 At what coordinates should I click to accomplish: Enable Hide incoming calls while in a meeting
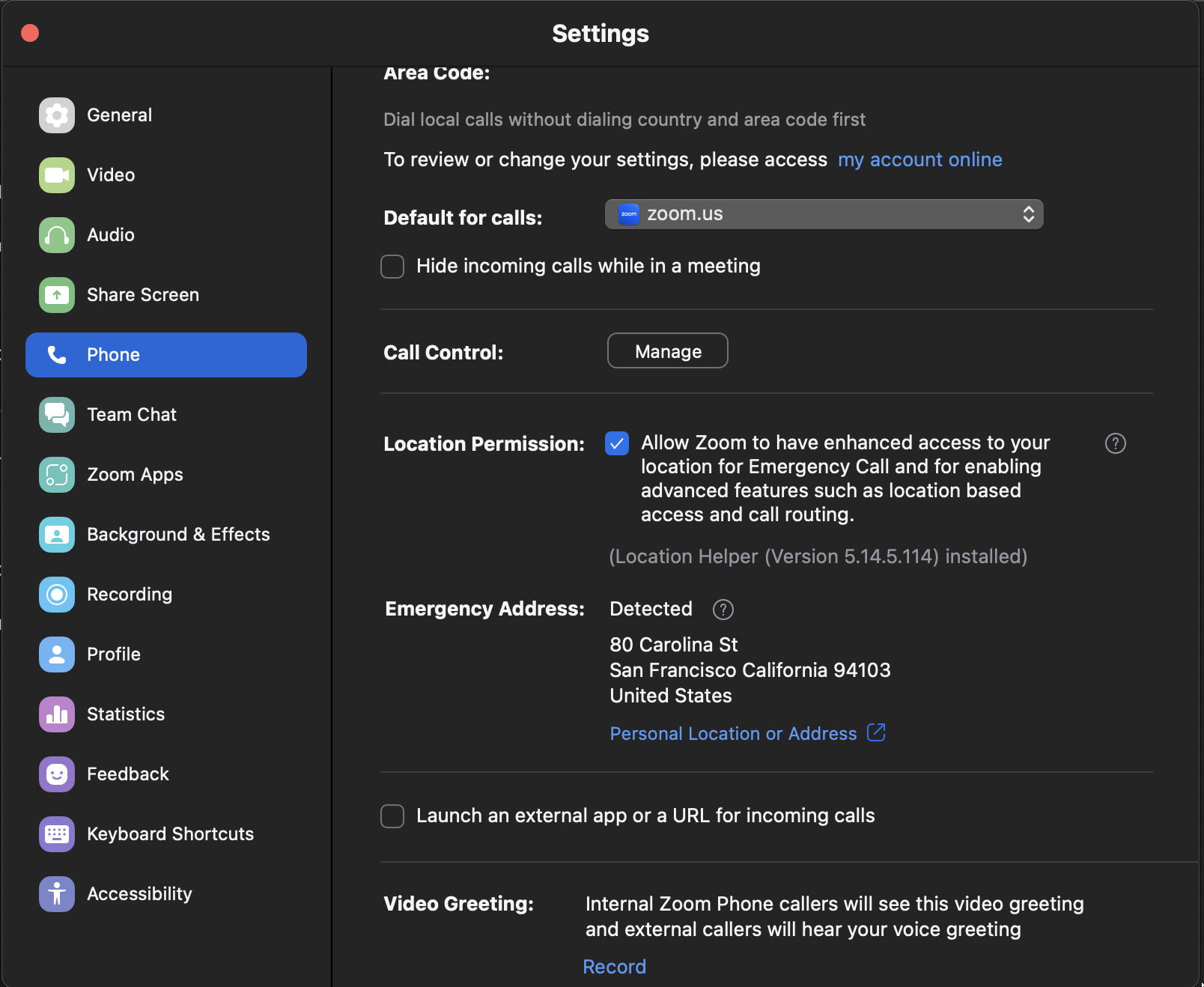[x=392, y=267]
